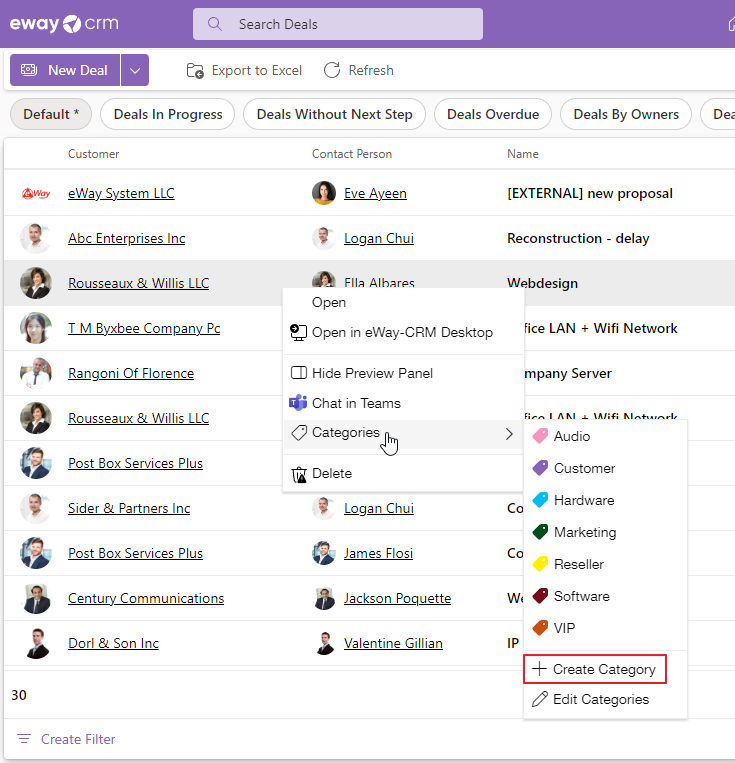Screen dimensions: 735x763
Task: Click the Create Filter lines icon
Action: point(24,739)
